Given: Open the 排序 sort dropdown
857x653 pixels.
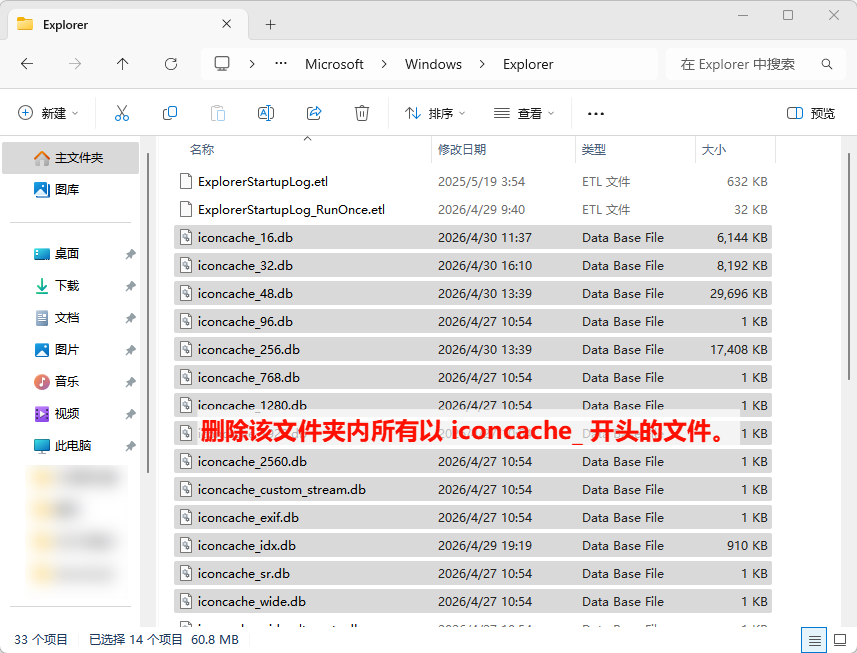Looking at the screenshot, I should (x=435, y=113).
